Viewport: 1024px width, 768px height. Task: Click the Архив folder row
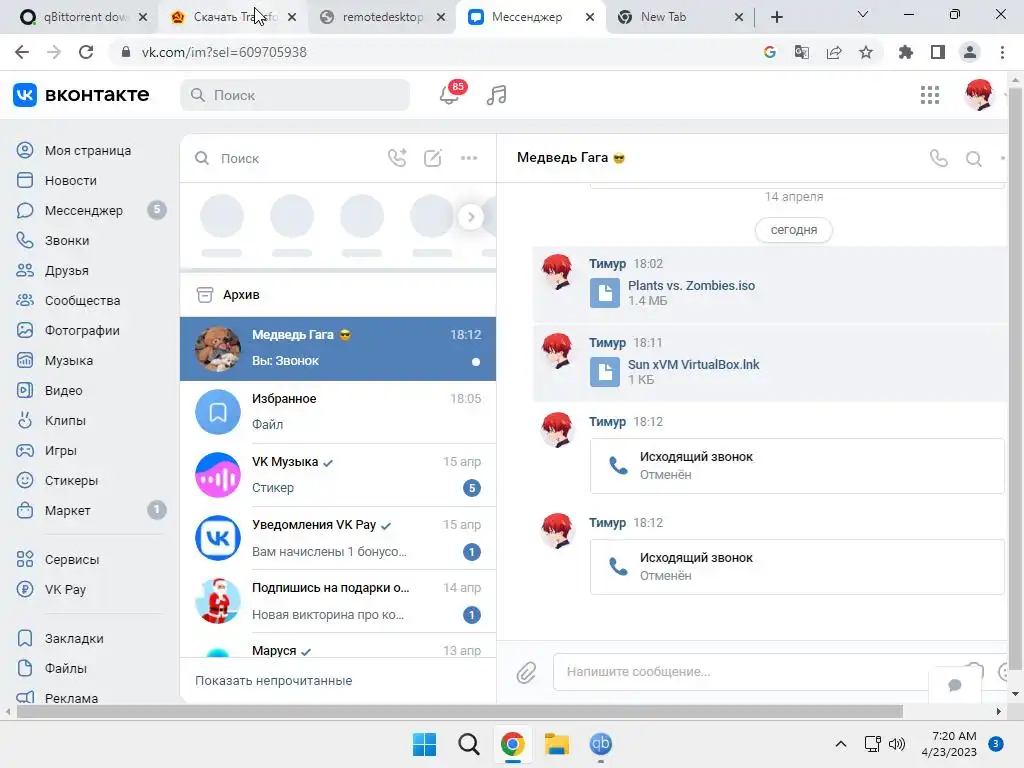coord(338,295)
